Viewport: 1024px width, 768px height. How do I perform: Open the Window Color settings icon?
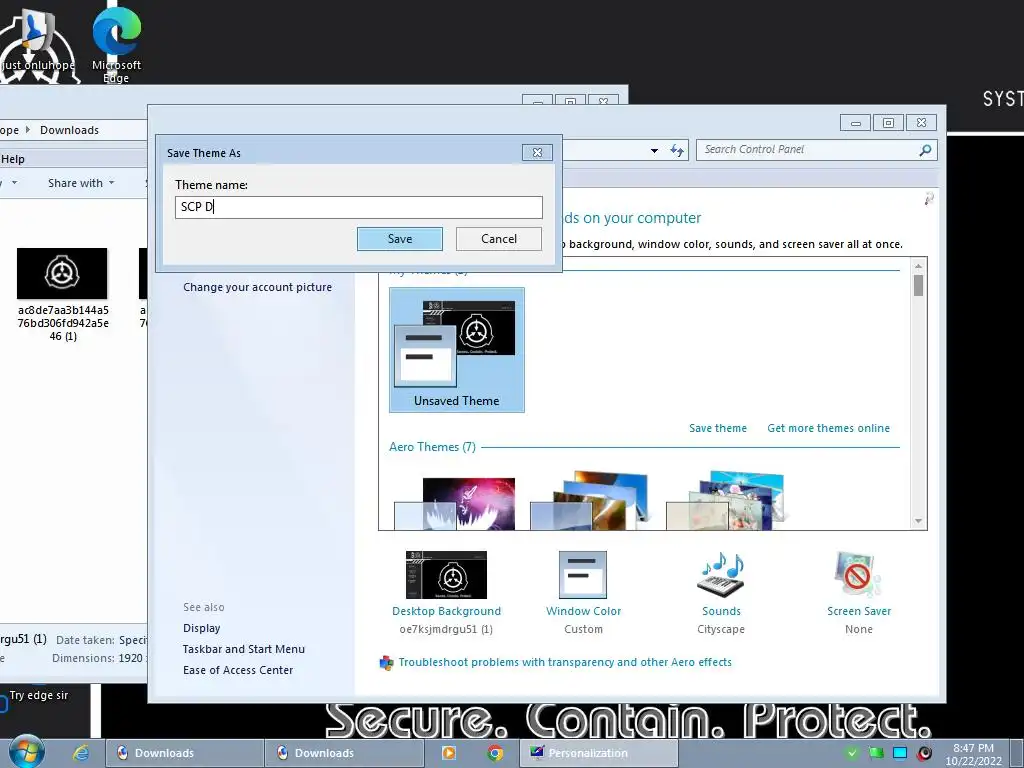(583, 575)
